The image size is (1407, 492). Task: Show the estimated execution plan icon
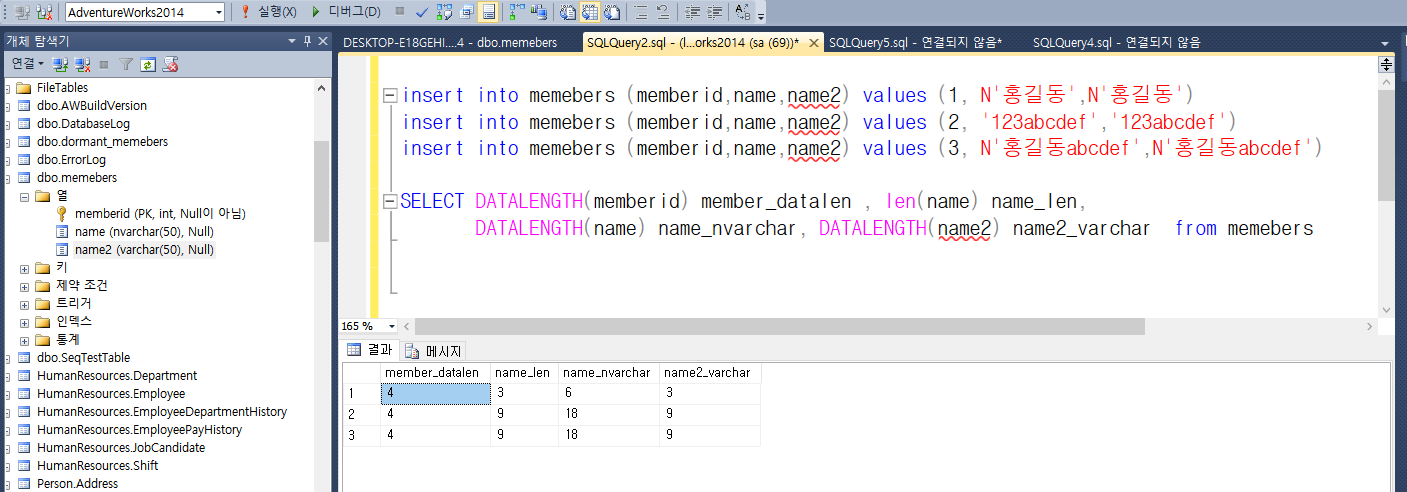point(445,12)
